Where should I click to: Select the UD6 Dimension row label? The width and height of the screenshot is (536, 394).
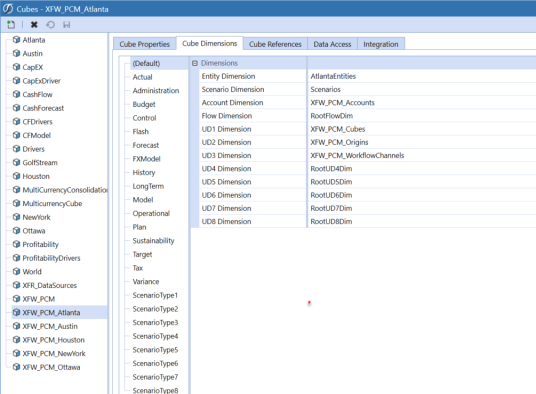(226, 195)
